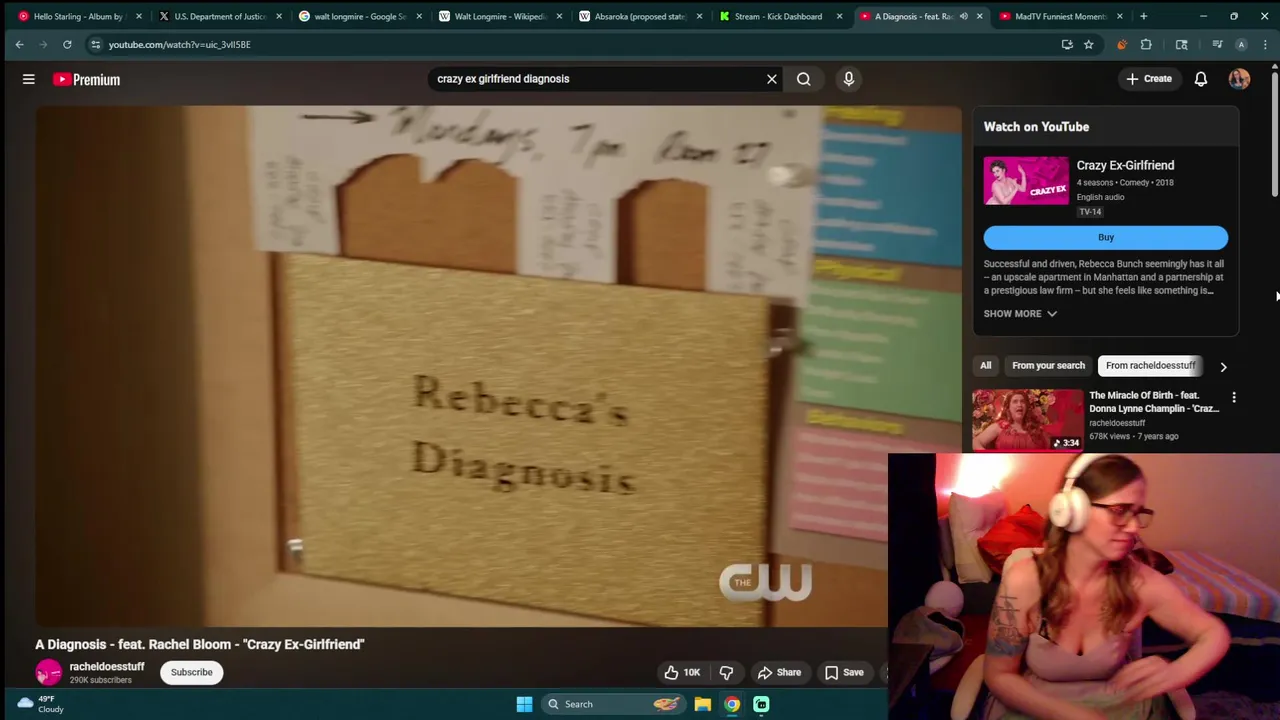Close the Hello Starling tab

(139, 16)
